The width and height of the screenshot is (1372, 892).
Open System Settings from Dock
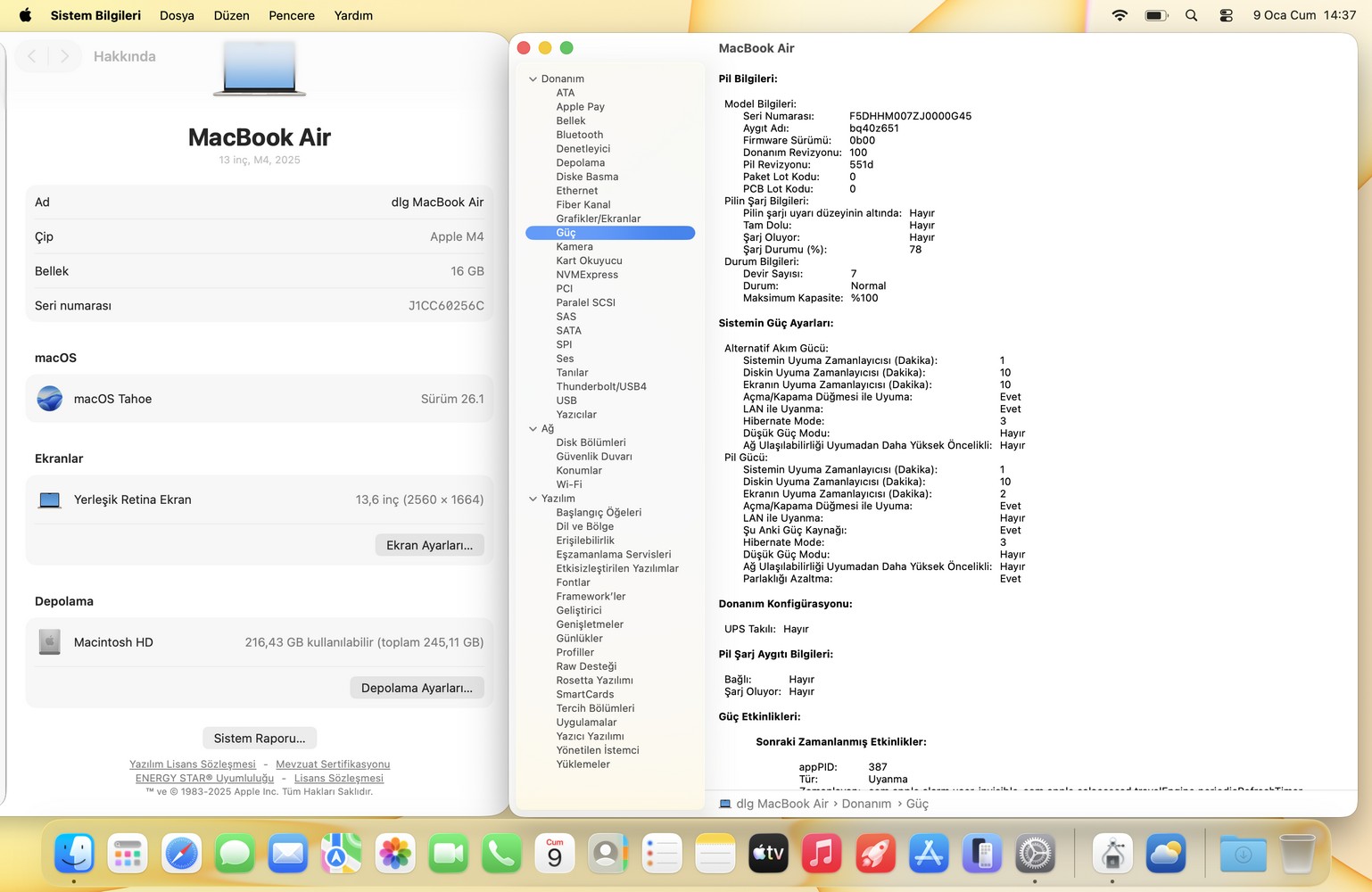point(1035,855)
